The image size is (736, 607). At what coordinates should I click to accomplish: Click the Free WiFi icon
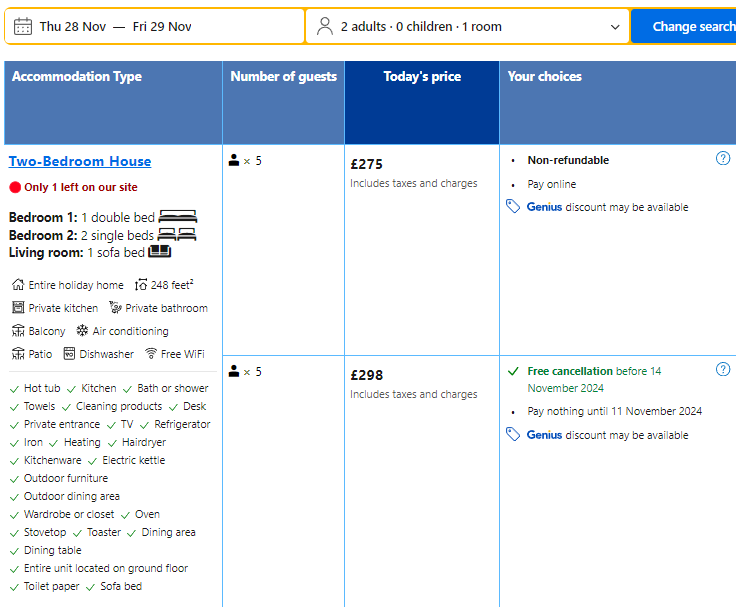tap(151, 353)
